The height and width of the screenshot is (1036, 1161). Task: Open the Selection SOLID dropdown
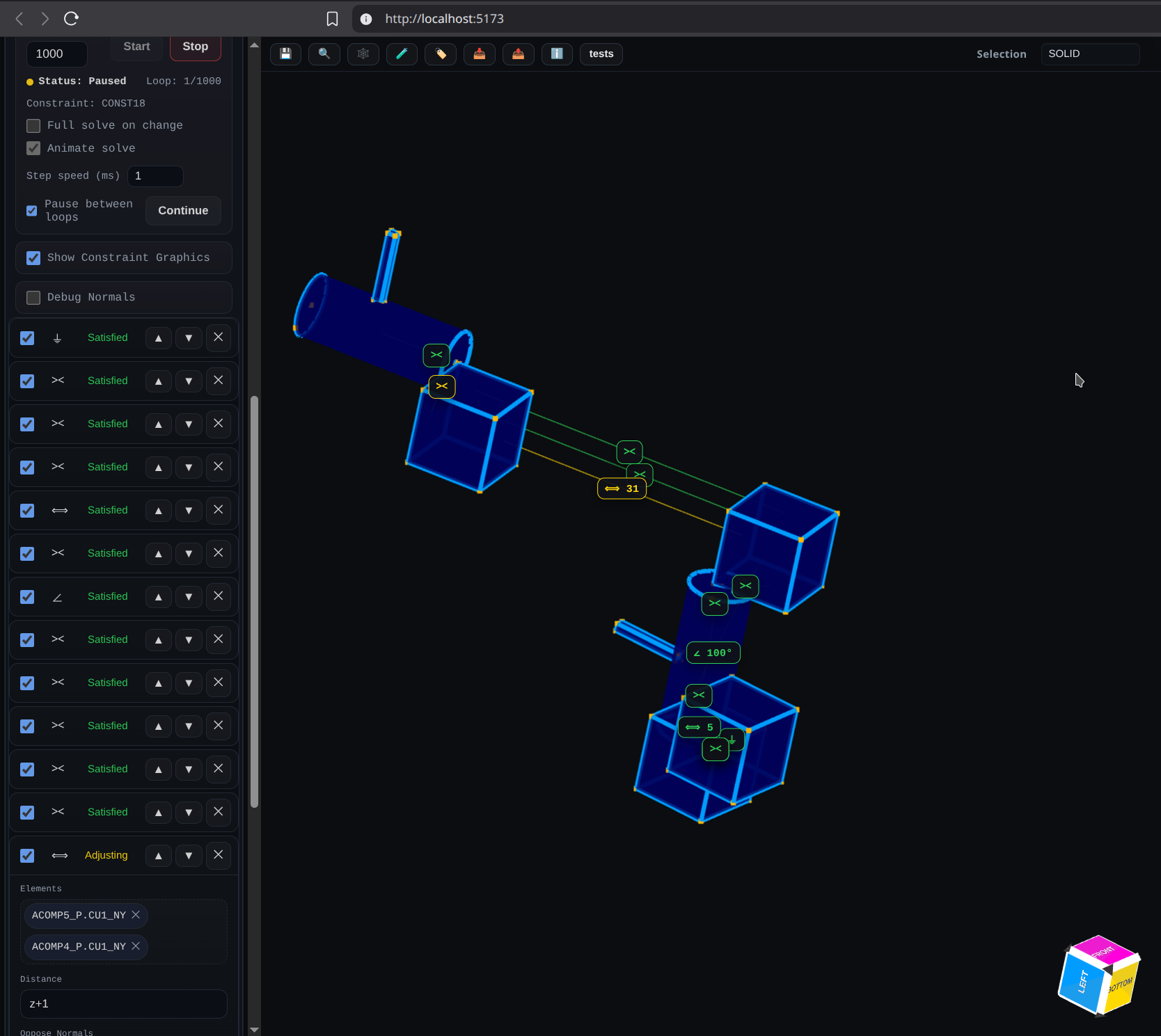tap(1089, 54)
